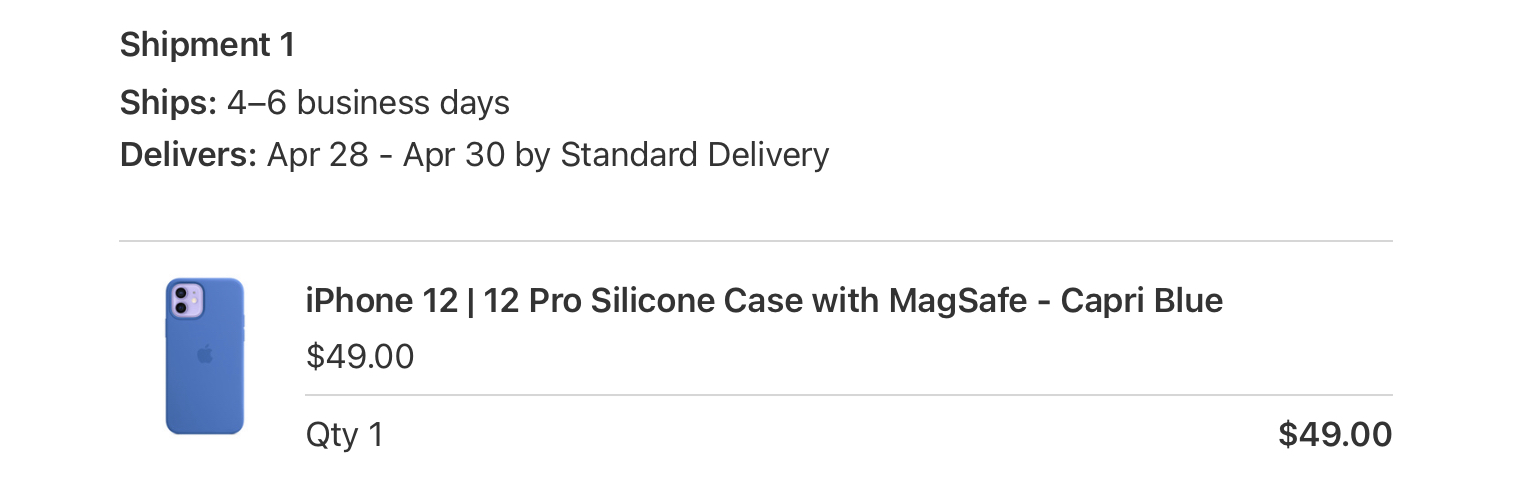
Task: Click the Qty 1 quantity label
Action: [345, 435]
